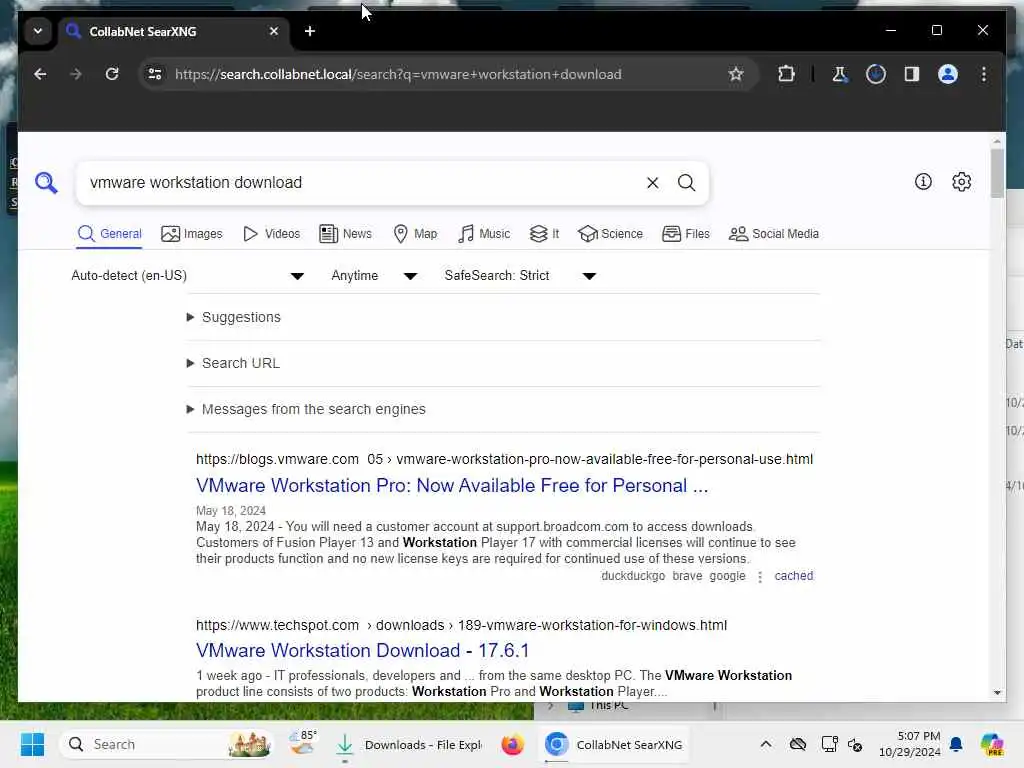Screen dimensions: 1024x768
Task: Switch to the Files search tab
Action: (685, 234)
